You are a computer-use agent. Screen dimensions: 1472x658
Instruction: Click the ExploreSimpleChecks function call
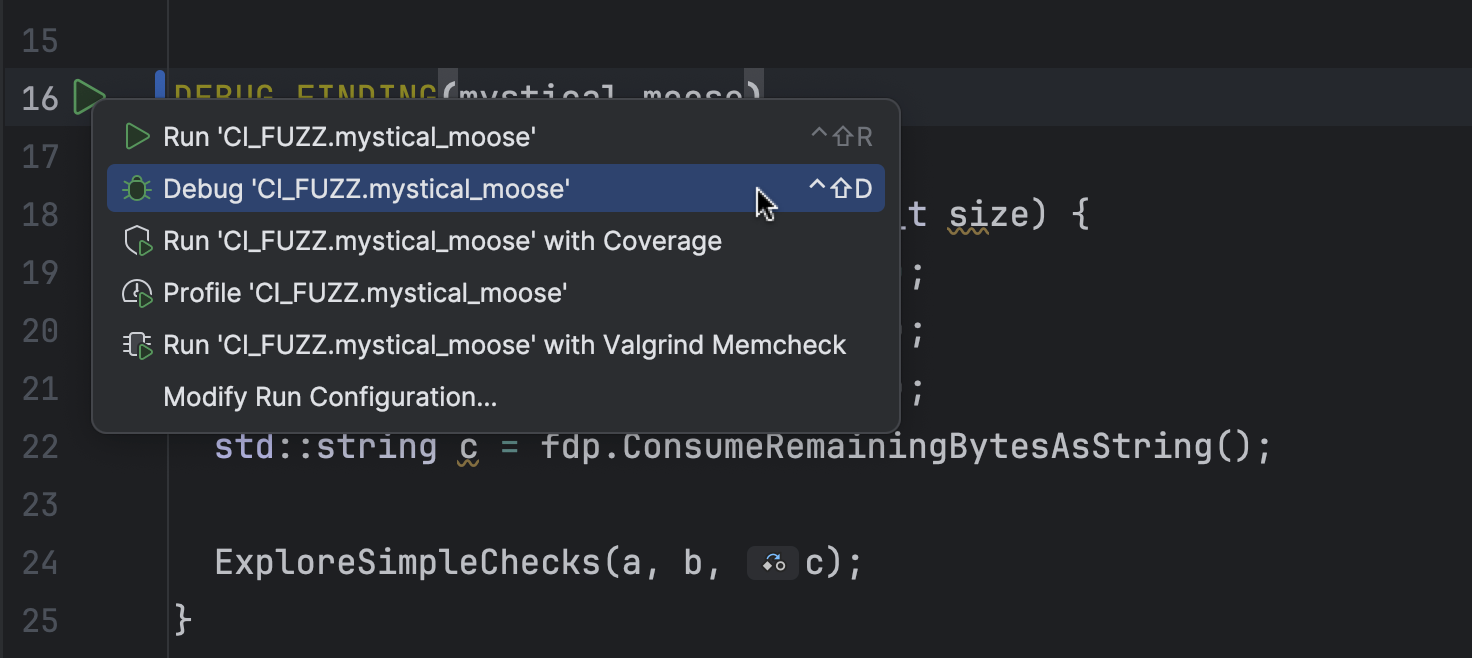tap(407, 563)
